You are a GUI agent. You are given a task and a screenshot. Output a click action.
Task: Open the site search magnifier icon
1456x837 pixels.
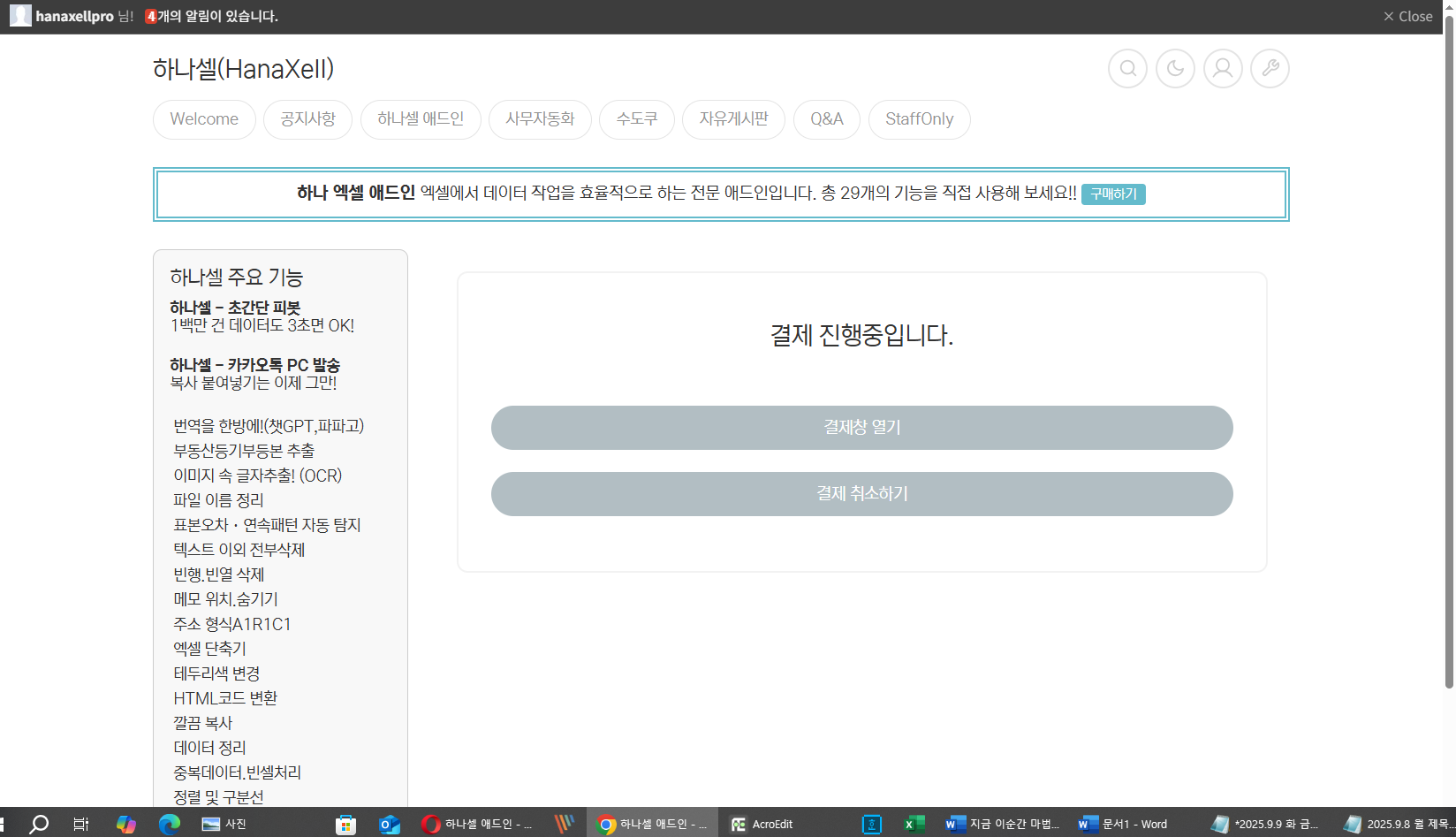[1127, 68]
